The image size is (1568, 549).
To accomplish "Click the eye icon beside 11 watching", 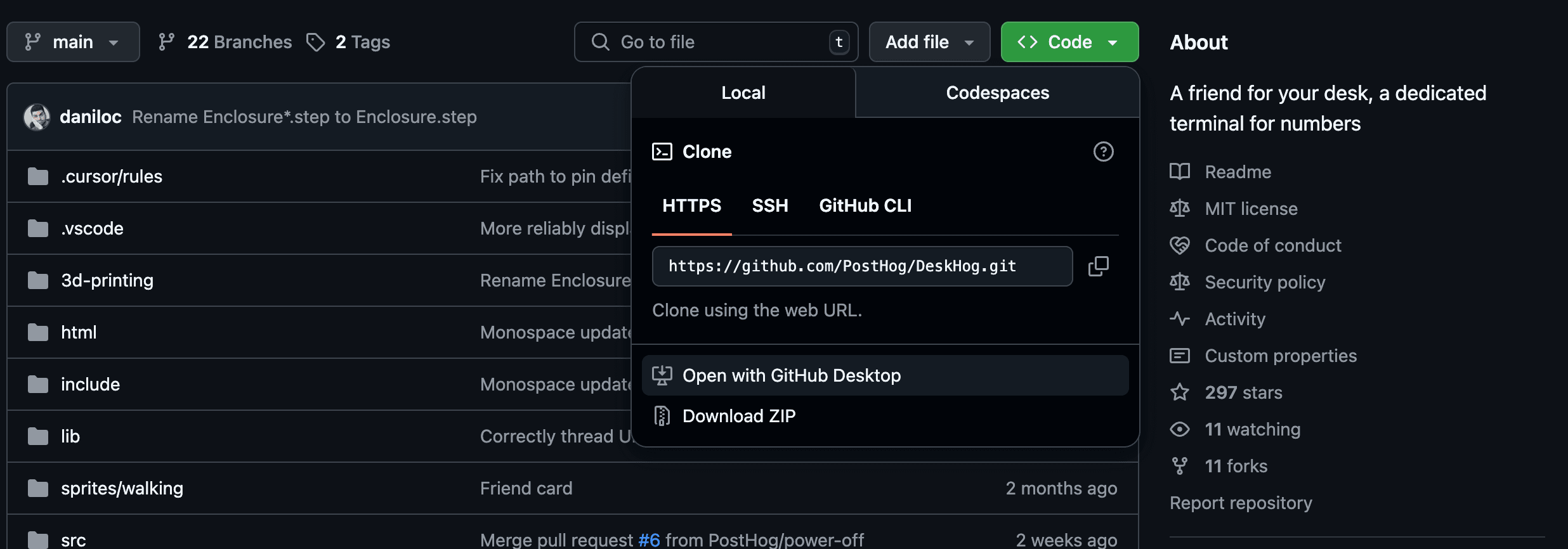I will (1180, 429).
